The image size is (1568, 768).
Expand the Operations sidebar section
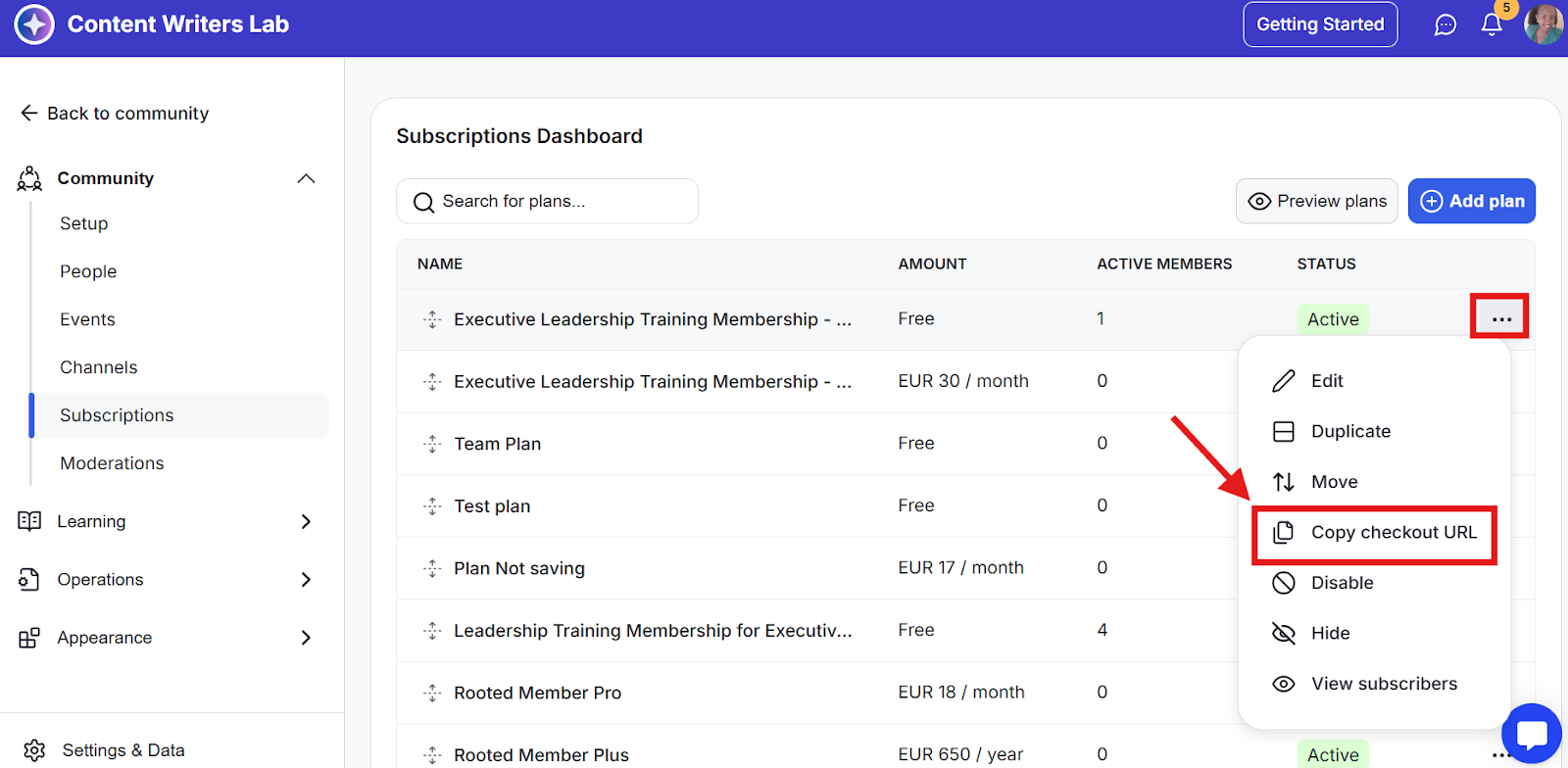(x=306, y=580)
